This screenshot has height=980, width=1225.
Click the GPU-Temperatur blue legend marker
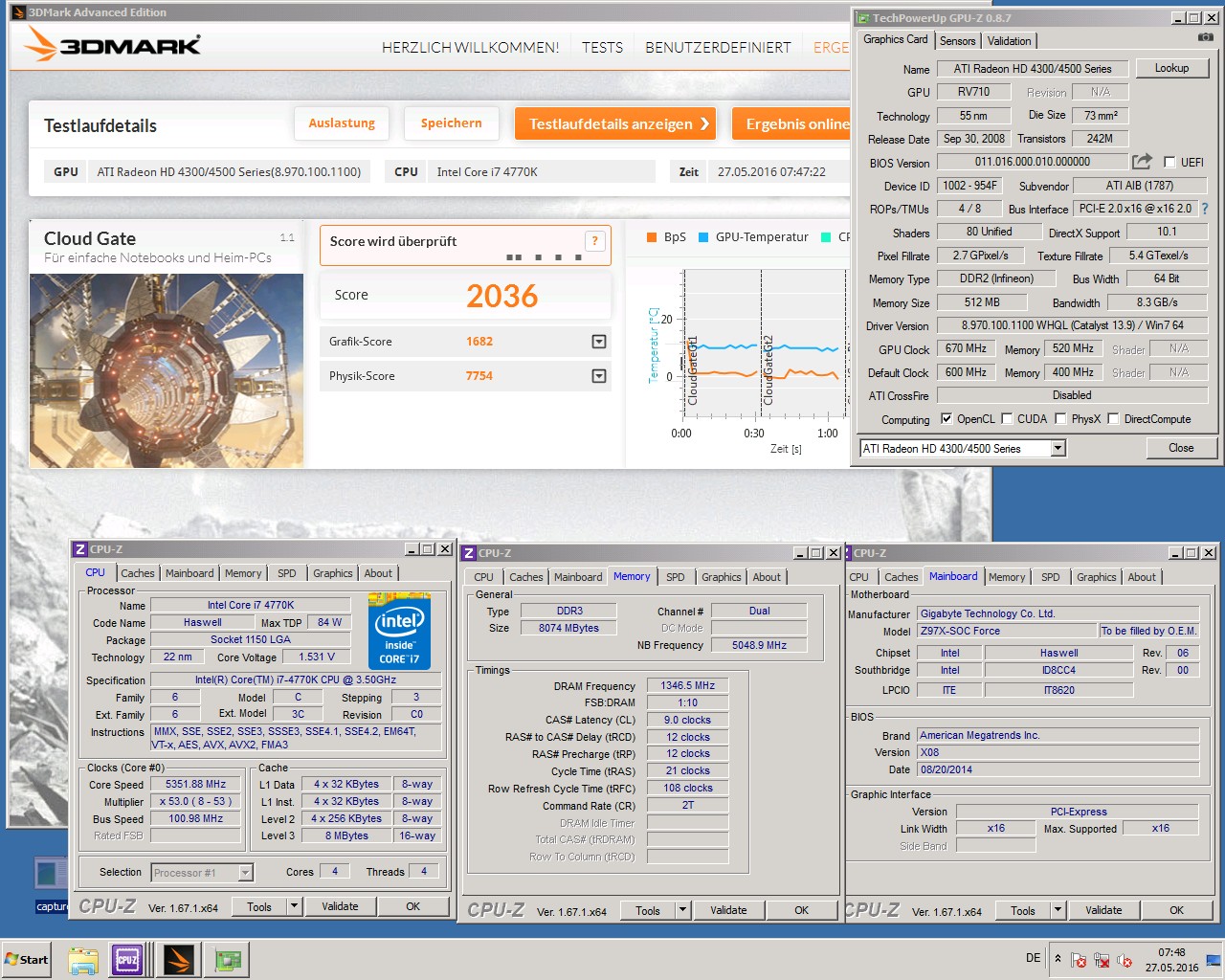tap(703, 237)
